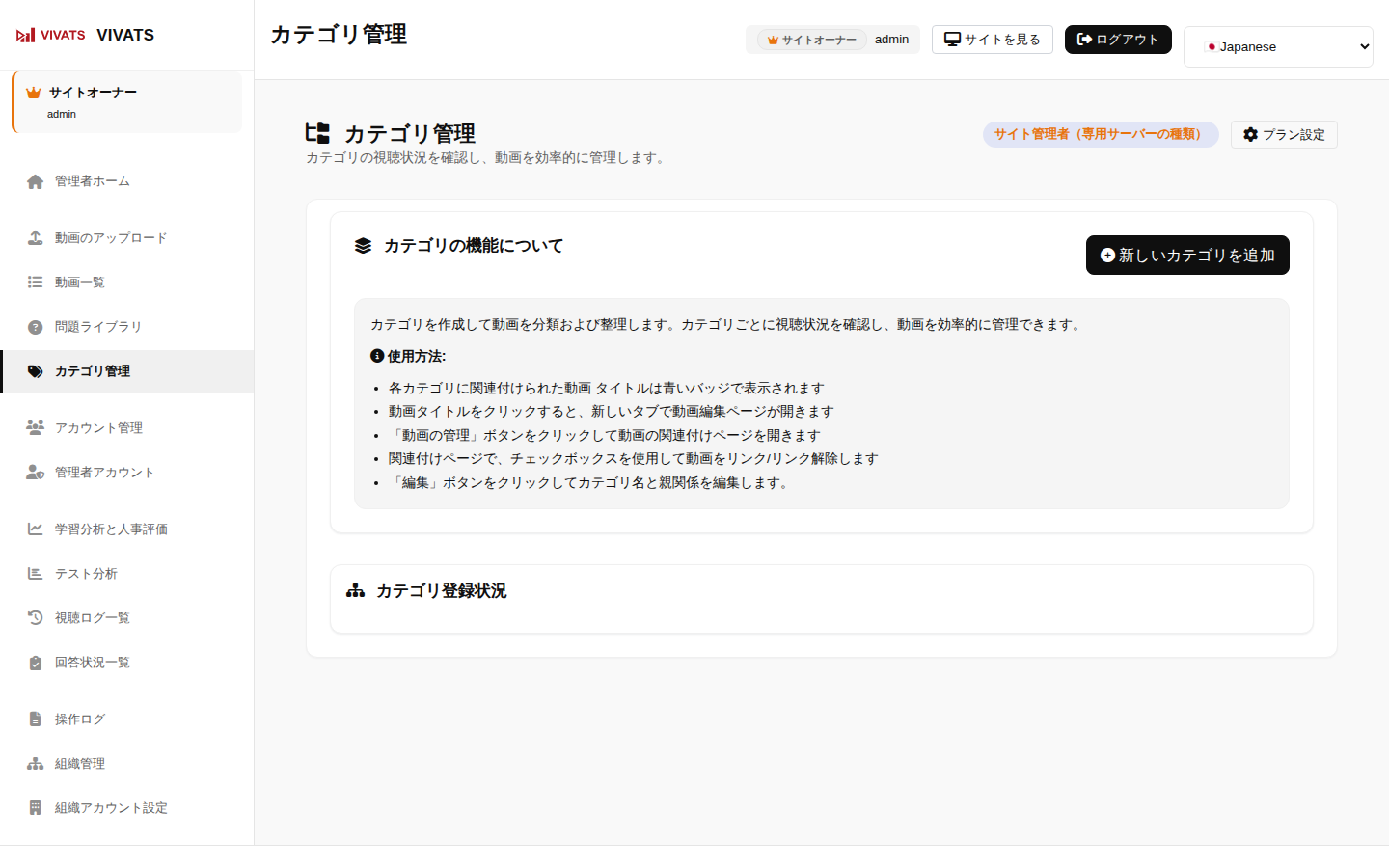The height and width of the screenshot is (868, 1389).
Task: Click the サイト管理者（専用サーバーの種類） badge
Action: 1101,134
